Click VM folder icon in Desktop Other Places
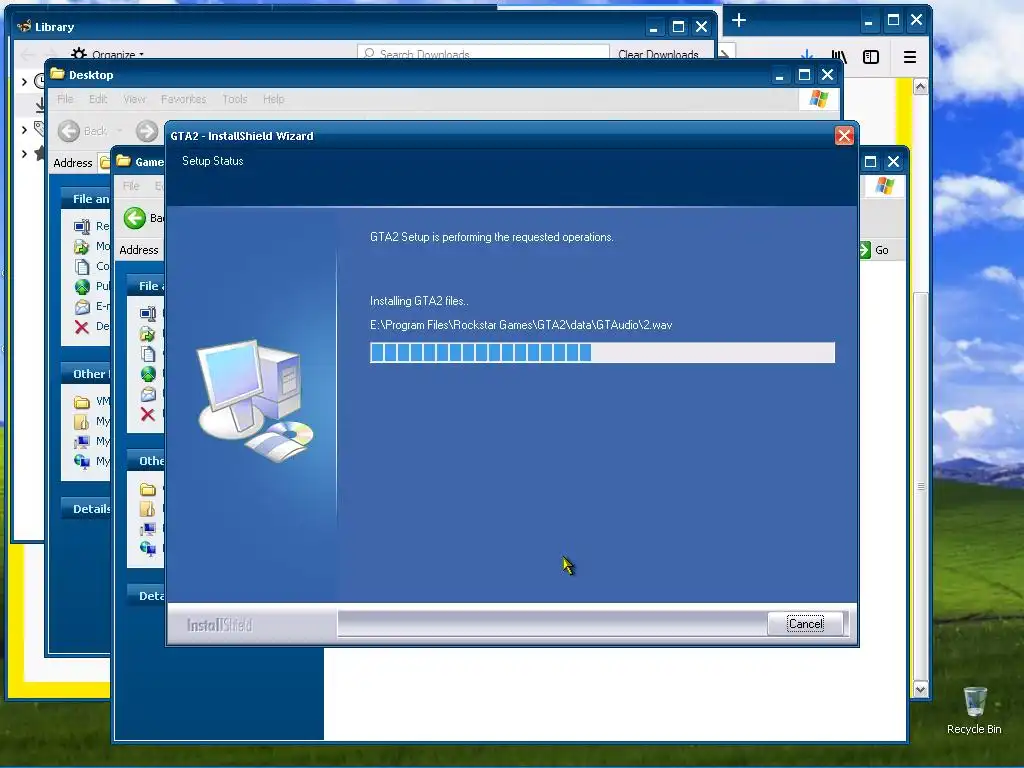 point(82,401)
